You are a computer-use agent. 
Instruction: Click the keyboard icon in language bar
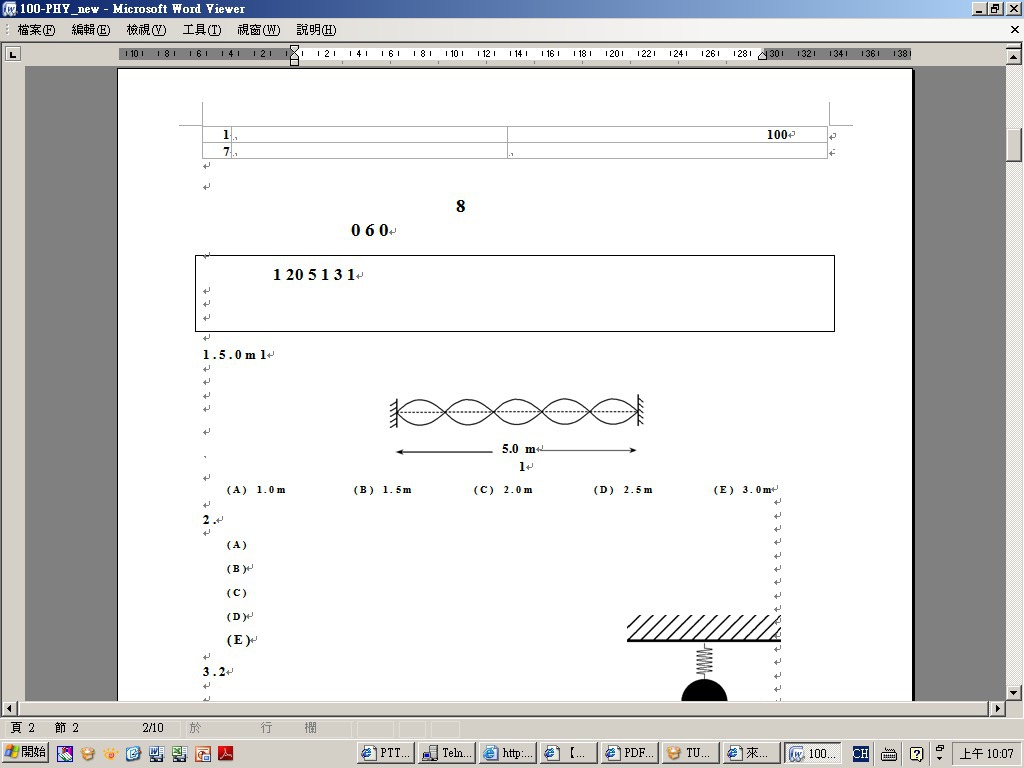[x=889, y=753]
